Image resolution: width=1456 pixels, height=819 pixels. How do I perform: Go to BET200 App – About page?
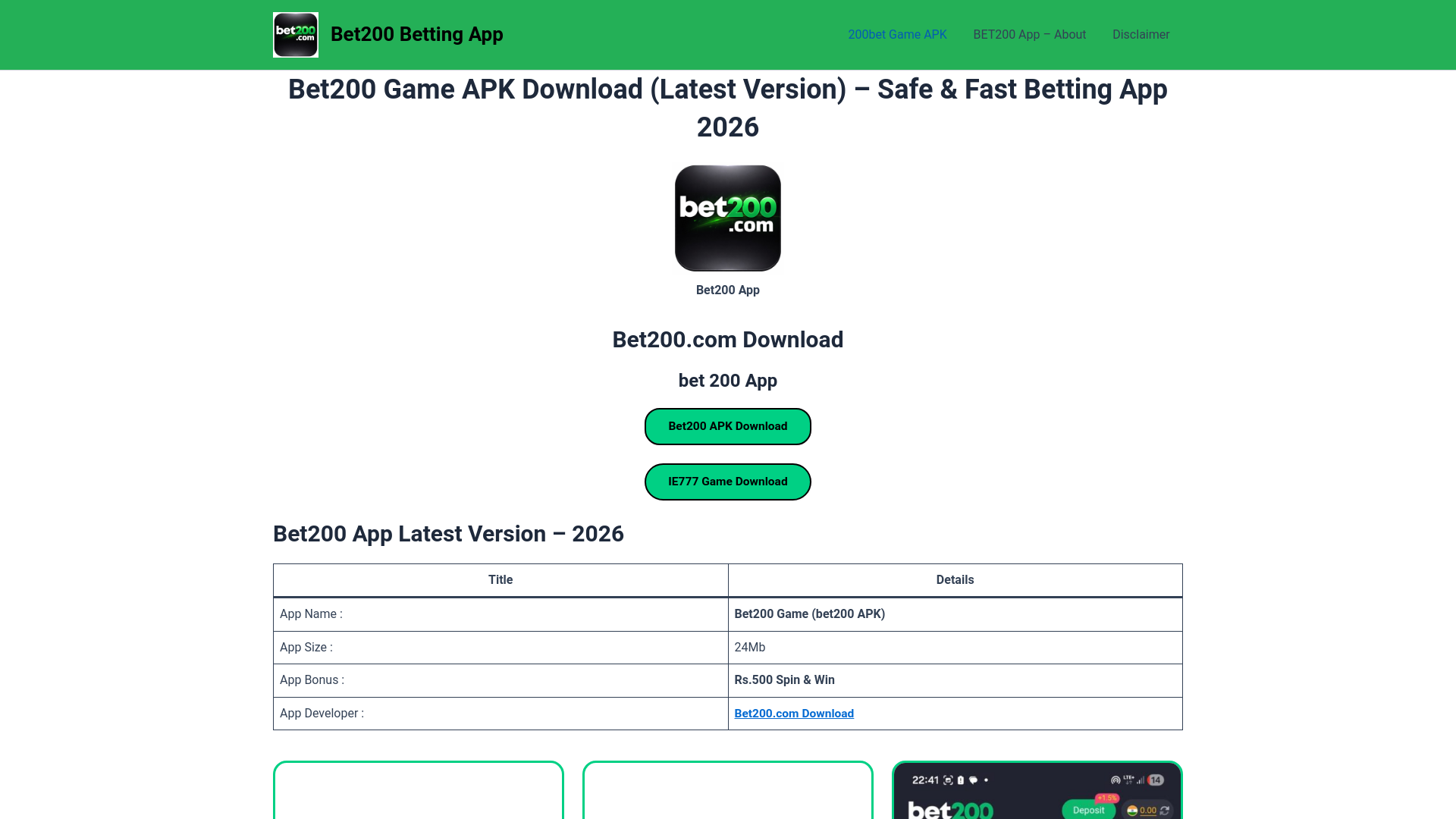[x=1029, y=35]
